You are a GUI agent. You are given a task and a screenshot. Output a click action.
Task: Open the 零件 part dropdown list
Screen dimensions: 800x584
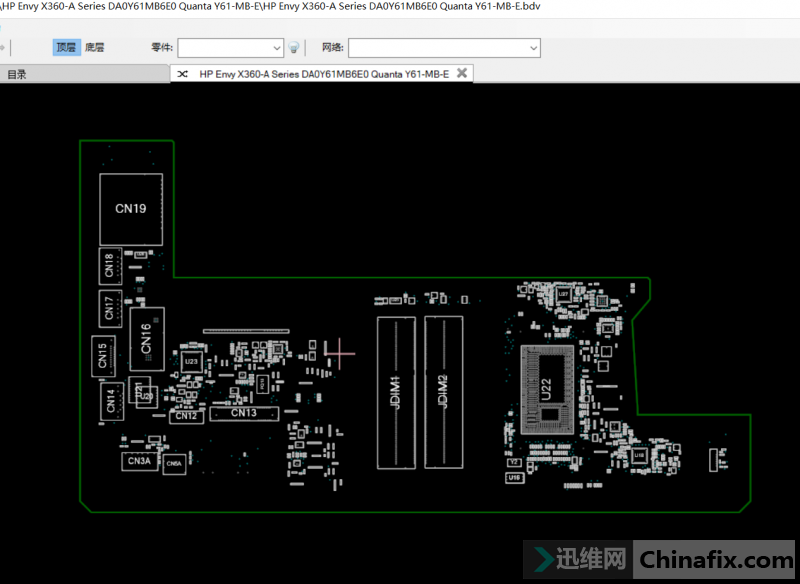tap(277, 47)
